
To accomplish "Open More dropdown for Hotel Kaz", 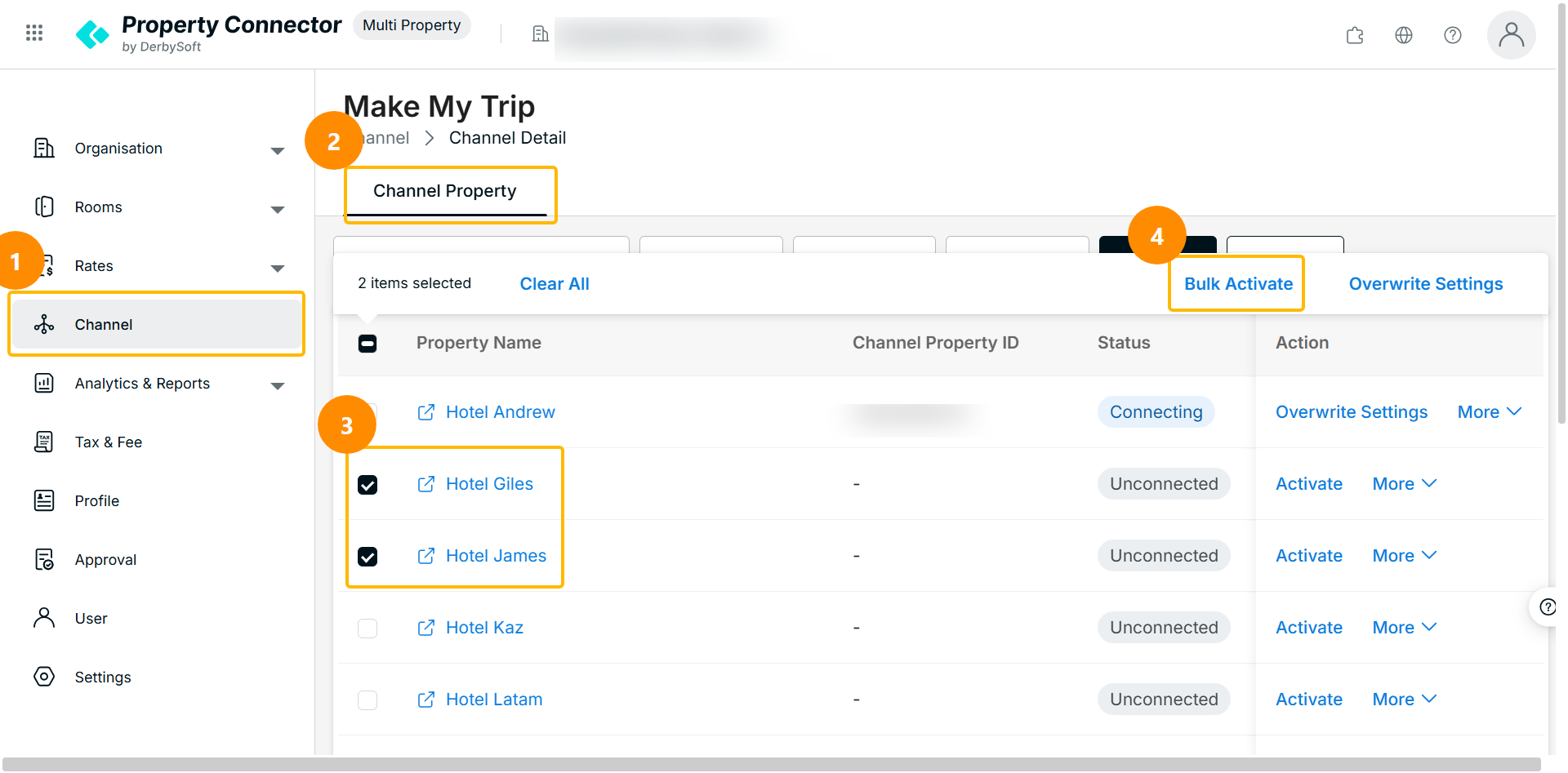I will coord(1405,628).
